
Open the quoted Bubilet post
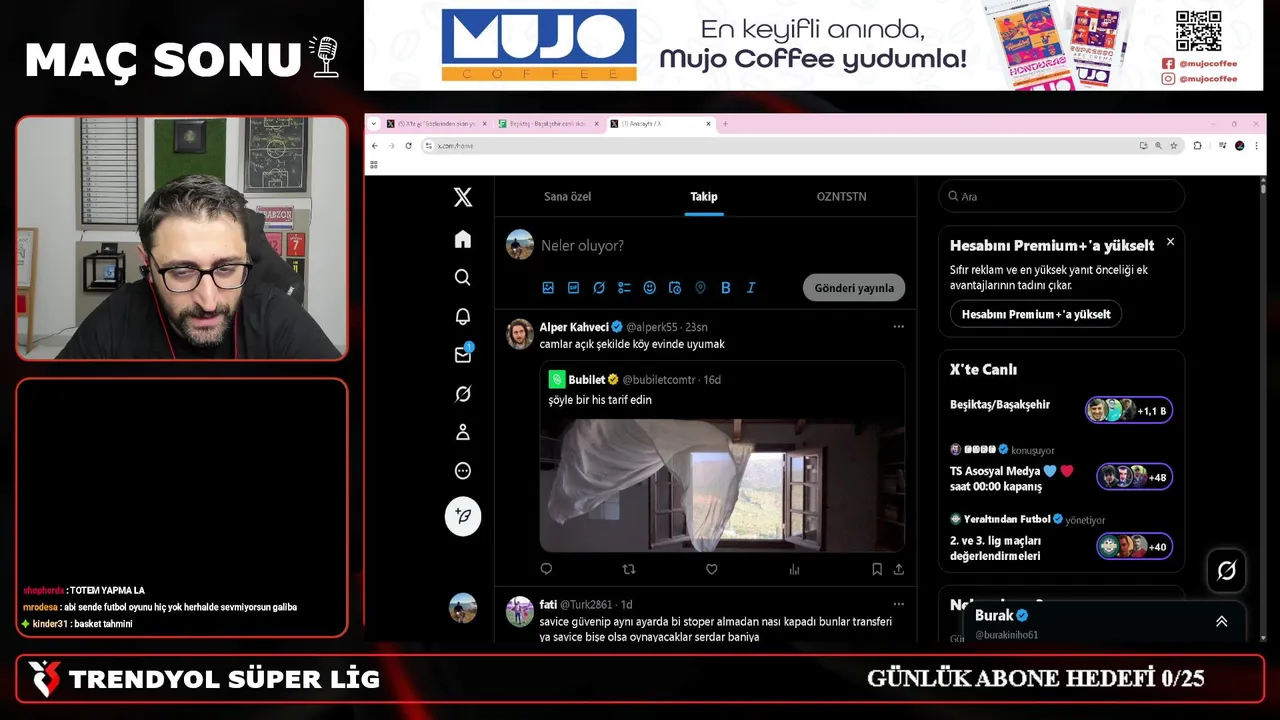722,456
